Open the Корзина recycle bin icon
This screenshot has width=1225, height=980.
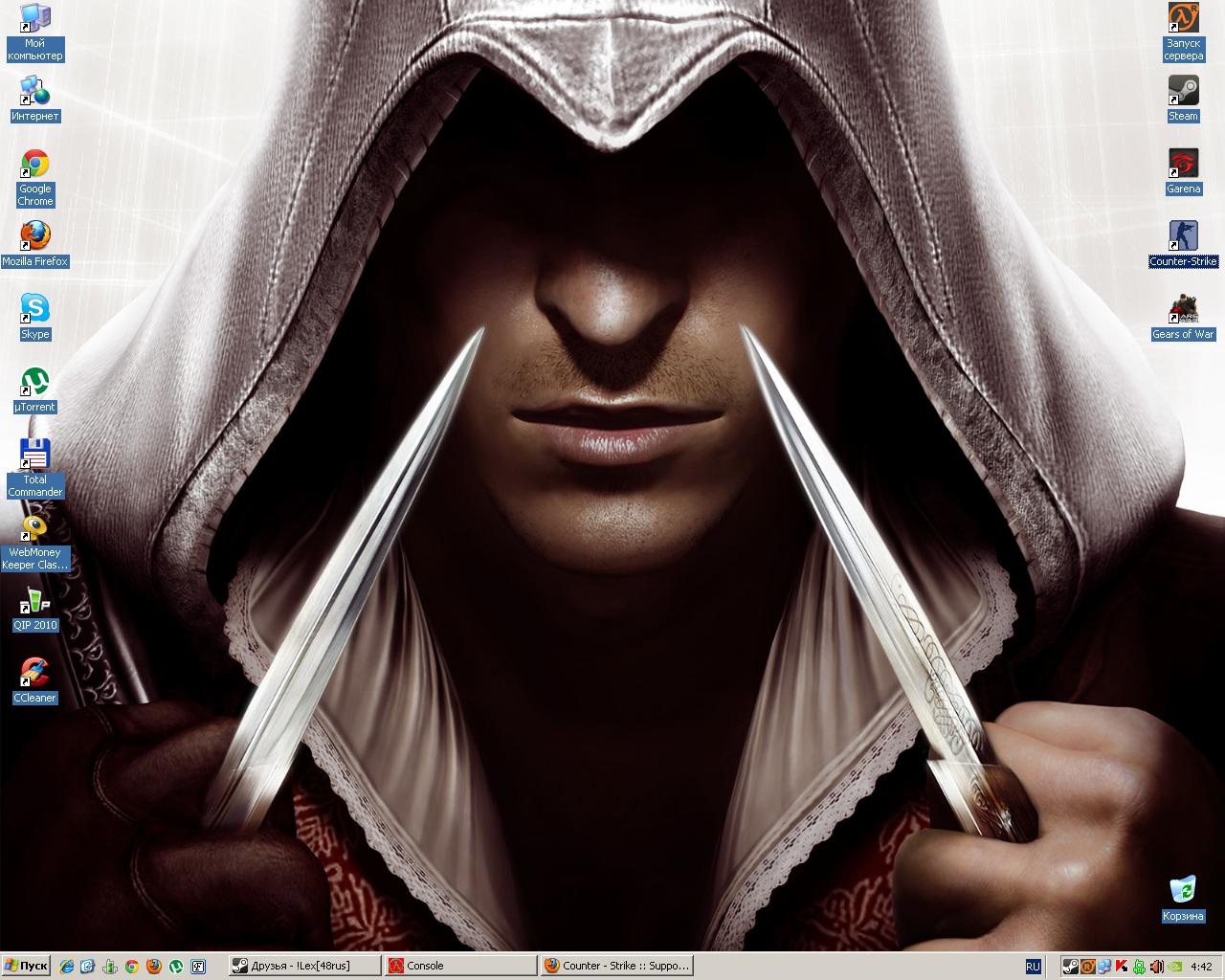[1183, 900]
